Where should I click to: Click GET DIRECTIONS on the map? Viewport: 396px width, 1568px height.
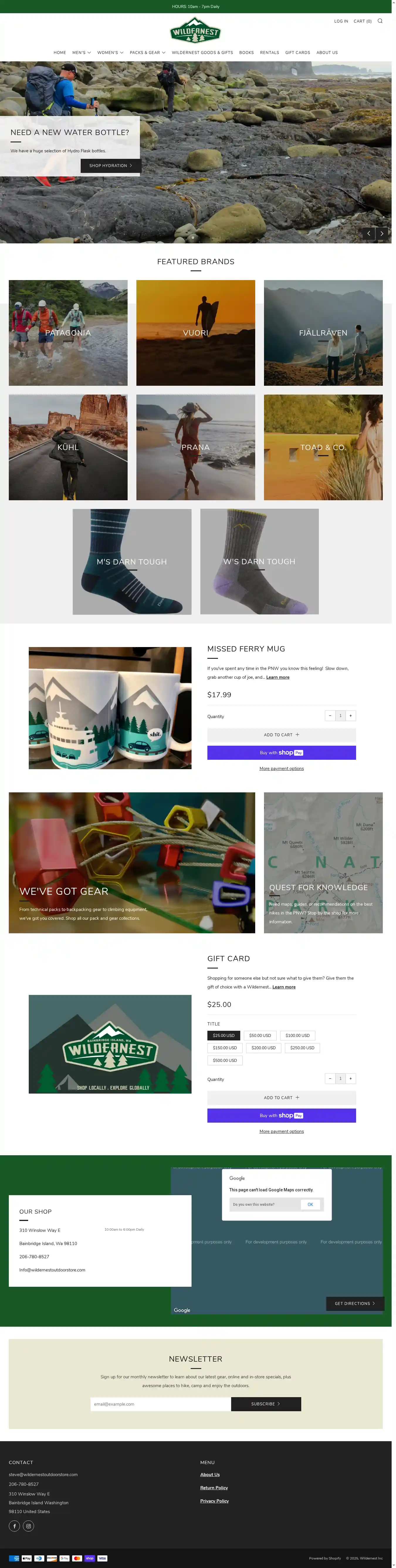(355, 1303)
